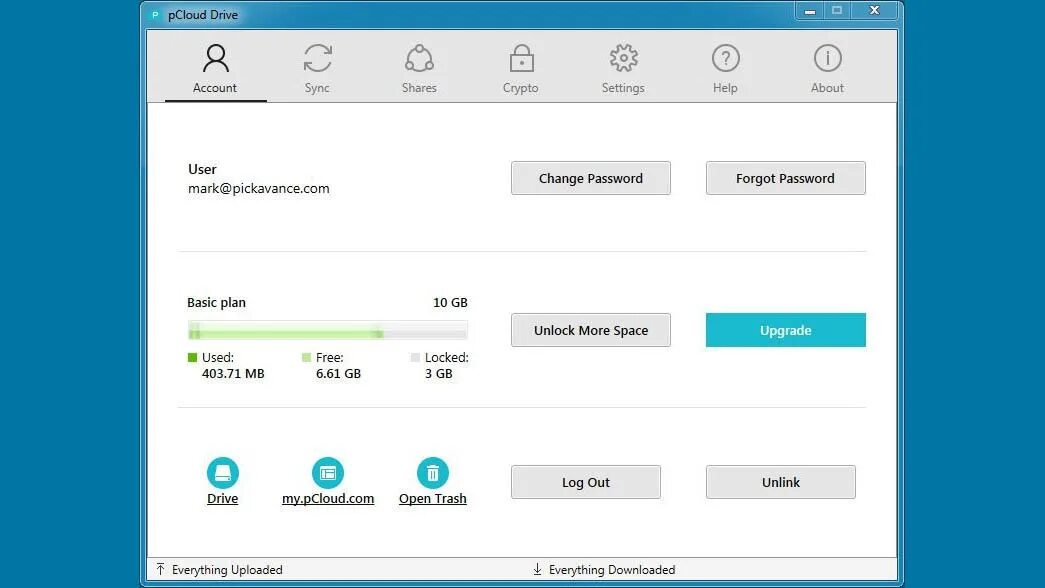Click the dark green Used legend swatch
1045x588 pixels.
click(193, 357)
